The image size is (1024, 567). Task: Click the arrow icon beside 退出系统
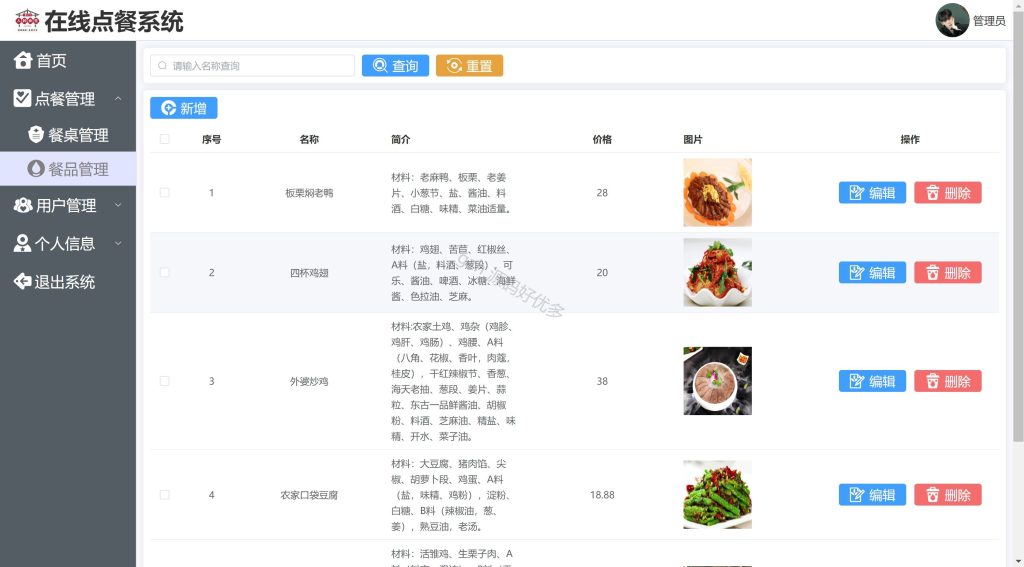[22, 282]
